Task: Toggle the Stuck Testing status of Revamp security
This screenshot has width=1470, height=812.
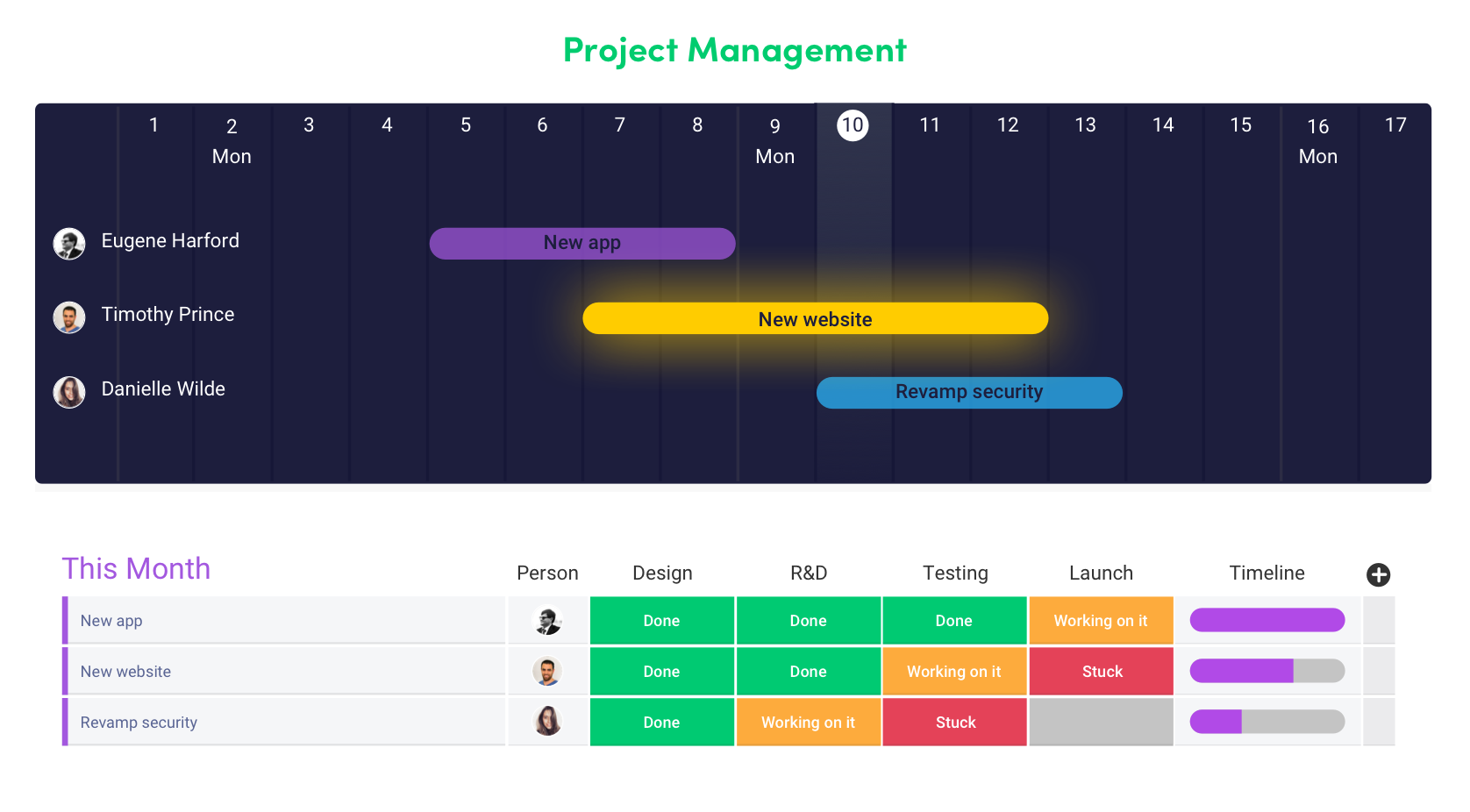Action: [x=954, y=722]
